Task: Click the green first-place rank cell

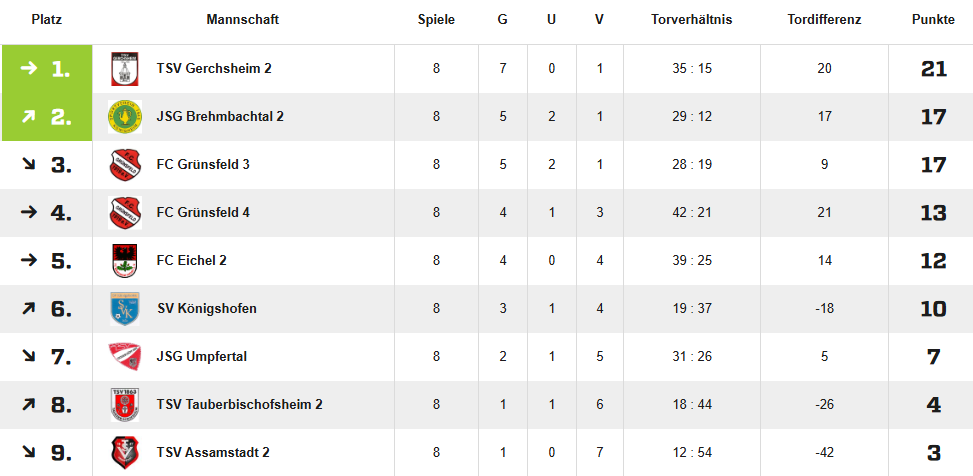Action: click(x=47, y=69)
